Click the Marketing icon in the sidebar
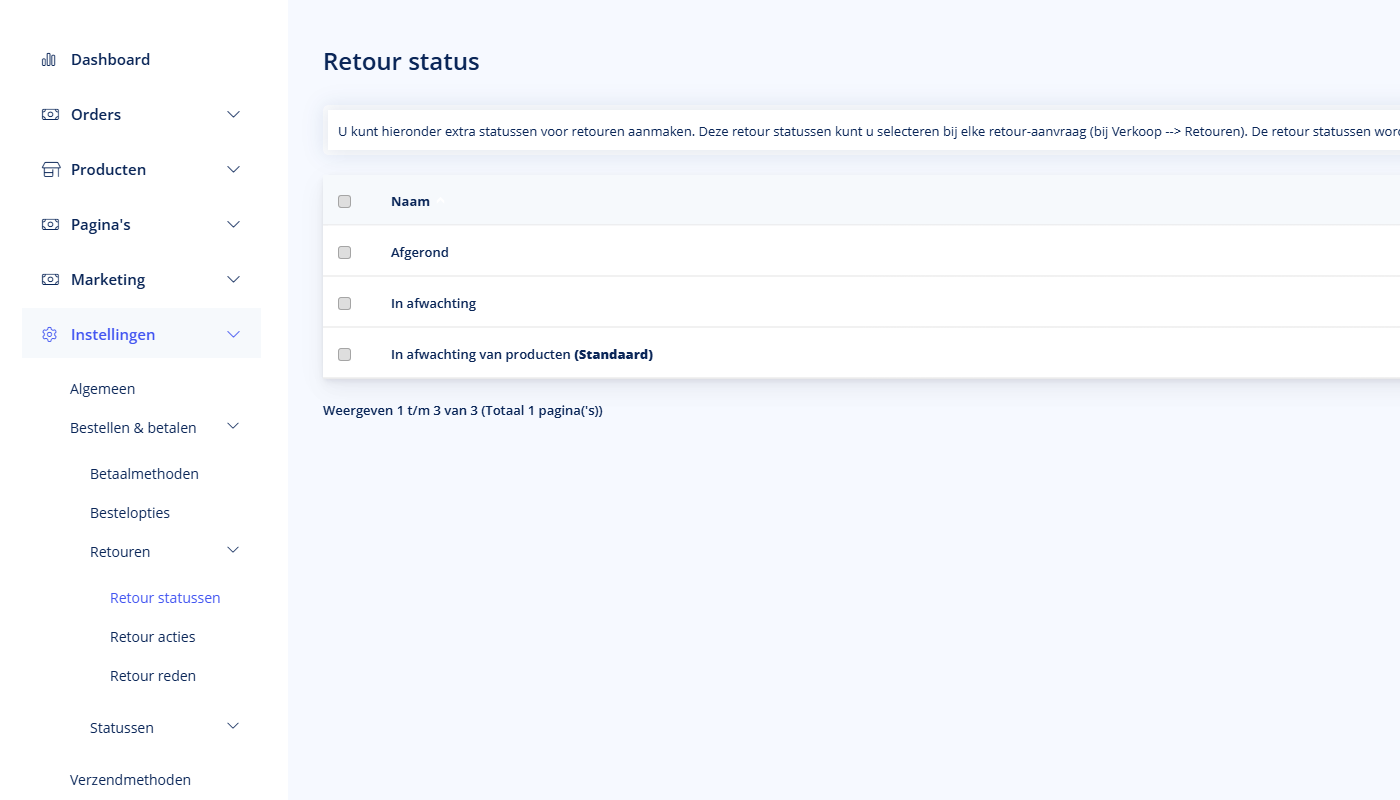The width and height of the screenshot is (1400, 800). click(50, 279)
